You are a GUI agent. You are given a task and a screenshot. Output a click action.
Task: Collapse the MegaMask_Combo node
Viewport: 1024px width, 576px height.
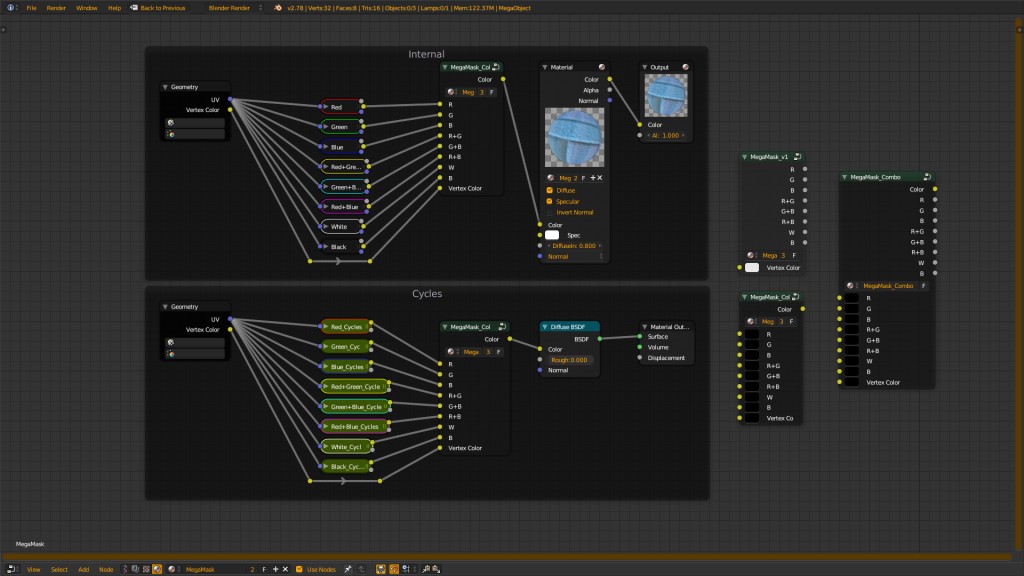pyautogui.click(x=844, y=177)
